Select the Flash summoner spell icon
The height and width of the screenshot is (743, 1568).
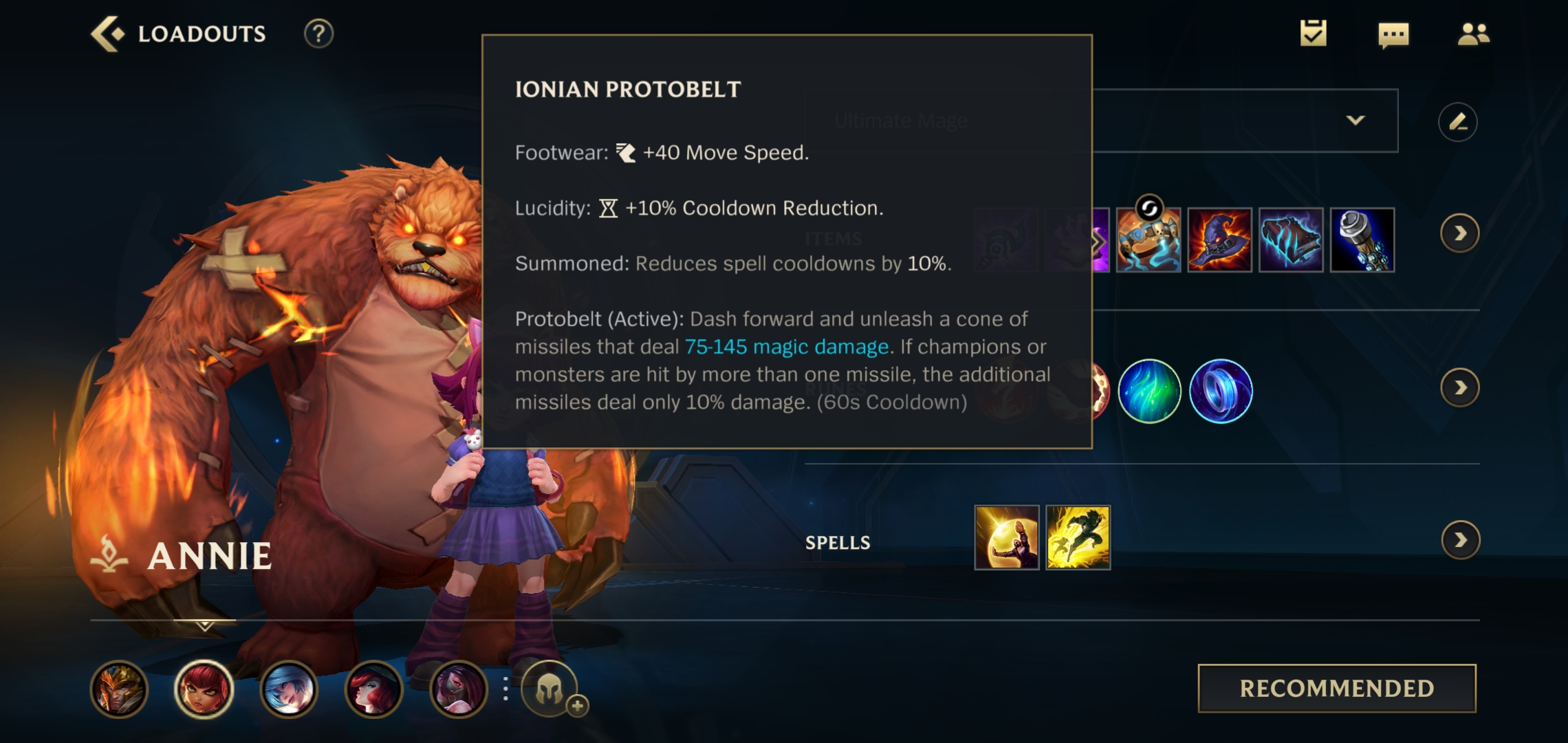tap(1078, 537)
